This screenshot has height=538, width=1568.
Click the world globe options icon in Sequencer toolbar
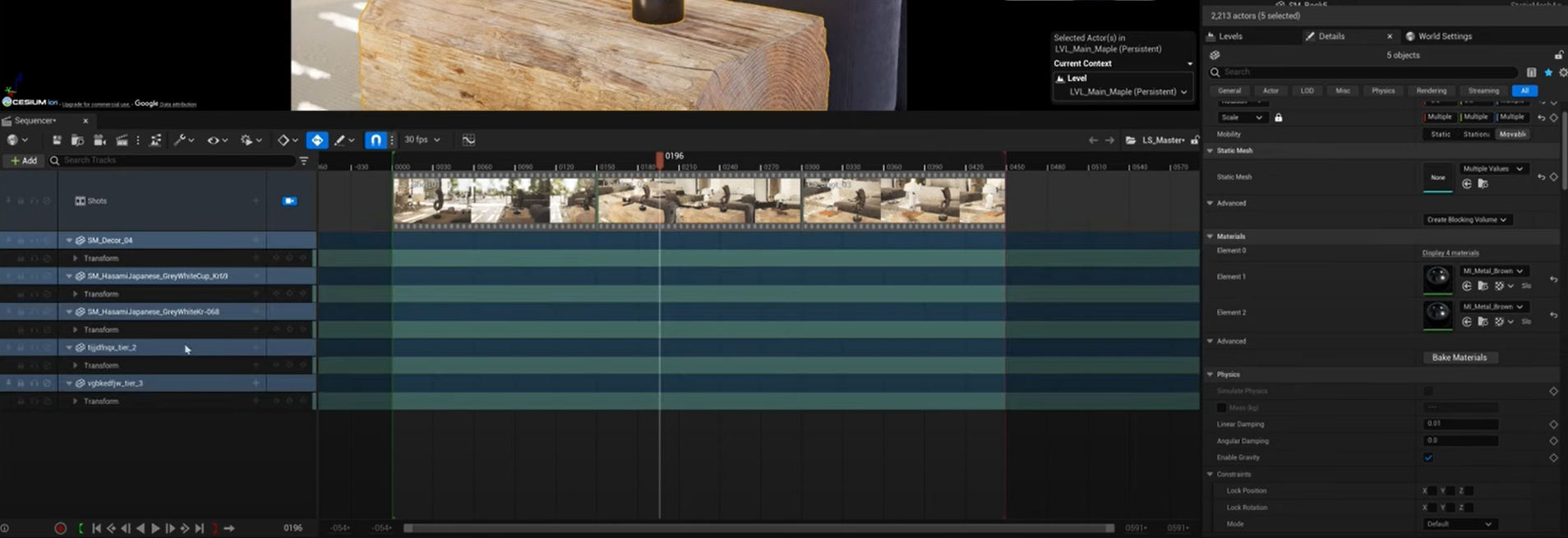point(16,140)
